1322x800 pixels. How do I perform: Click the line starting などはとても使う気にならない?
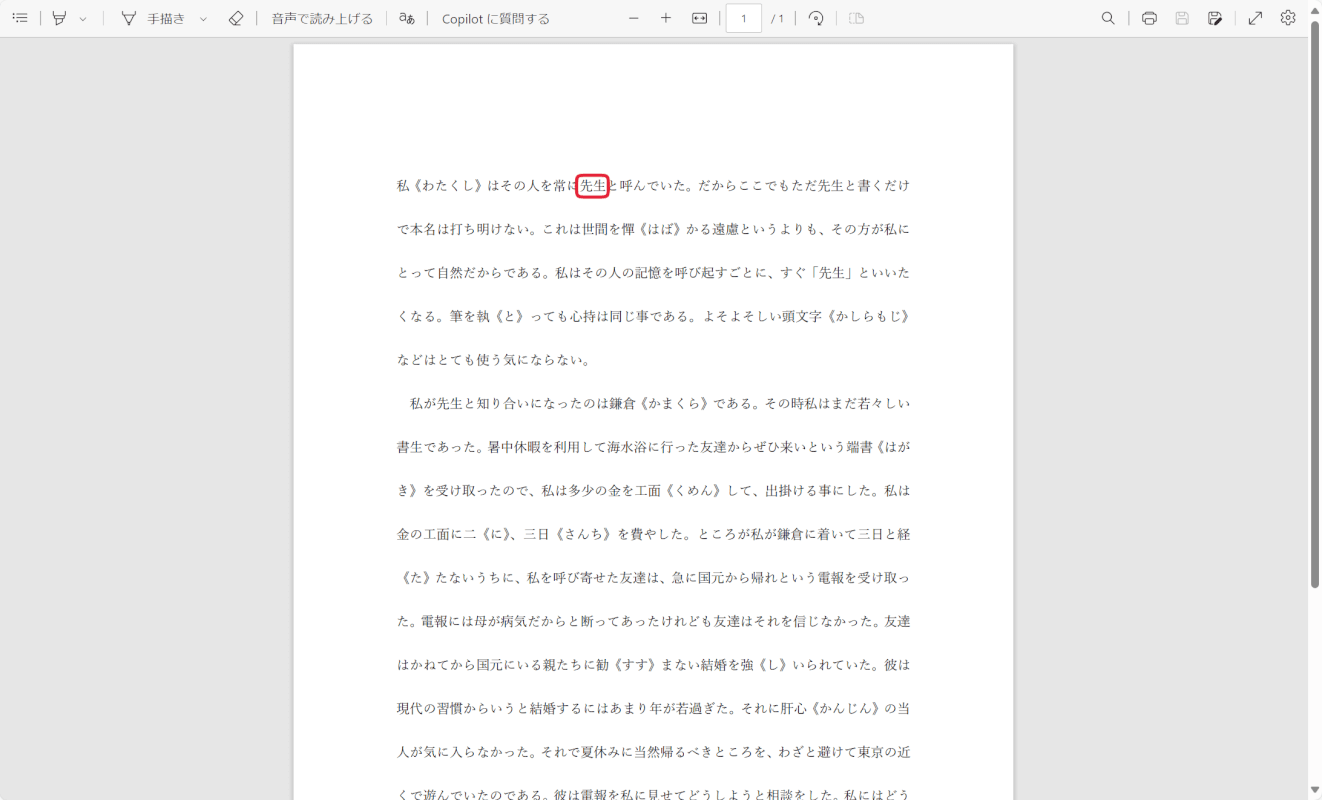(x=494, y=360)
